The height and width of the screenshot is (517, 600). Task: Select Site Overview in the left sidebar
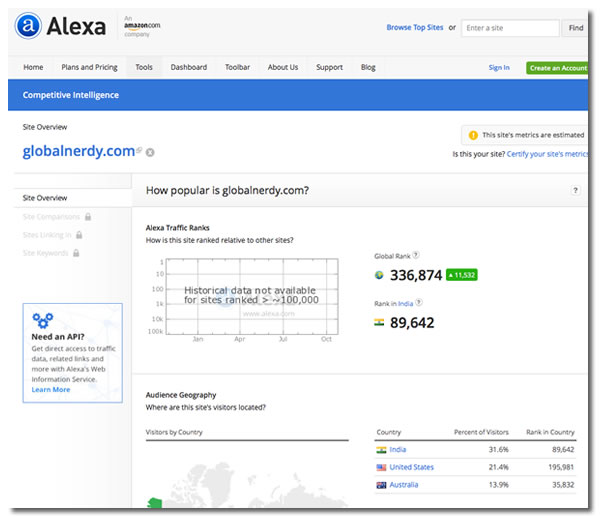(x=45, y=198)
